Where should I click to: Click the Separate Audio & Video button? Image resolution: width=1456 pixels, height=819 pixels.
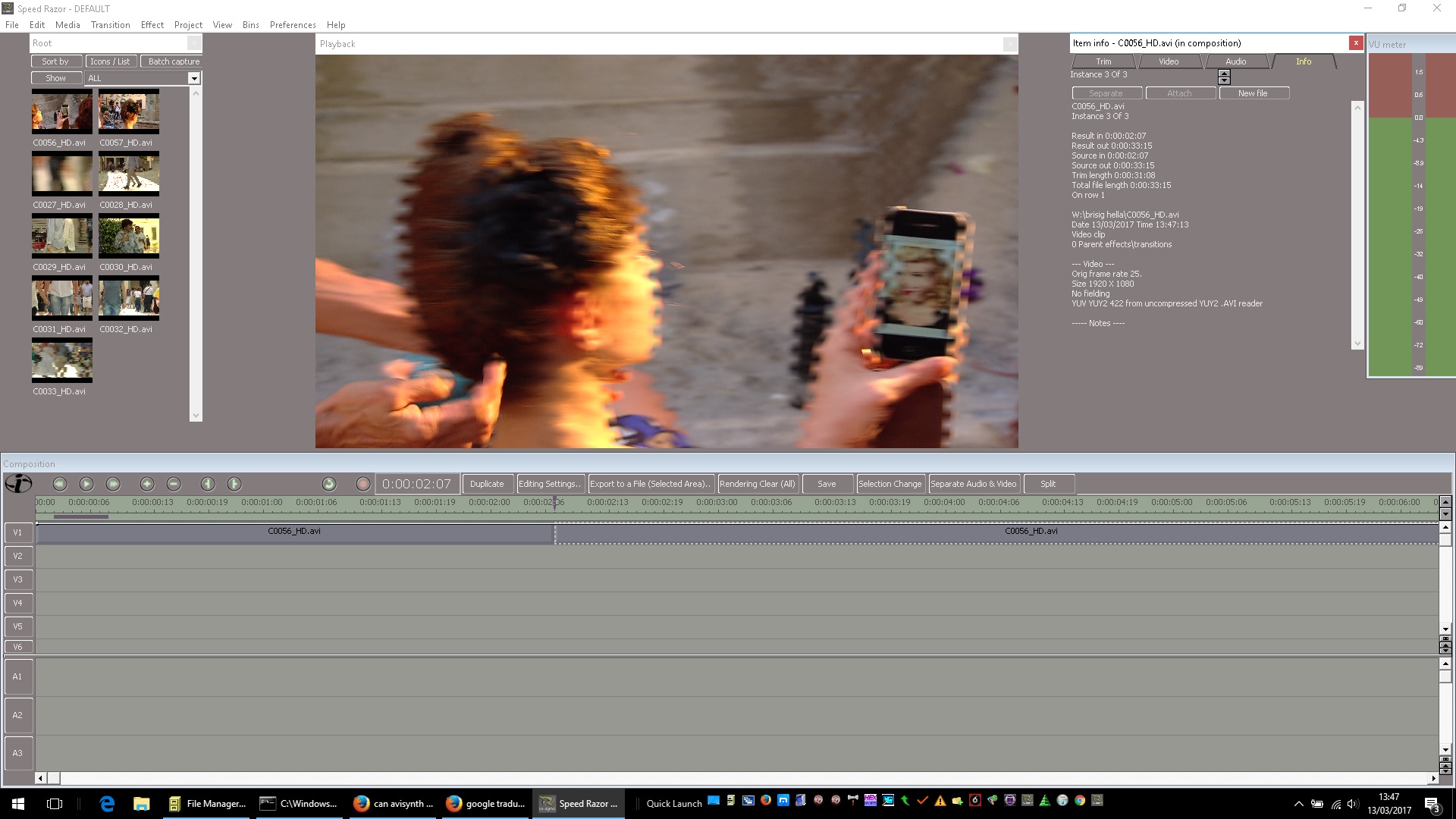[973, 484]
